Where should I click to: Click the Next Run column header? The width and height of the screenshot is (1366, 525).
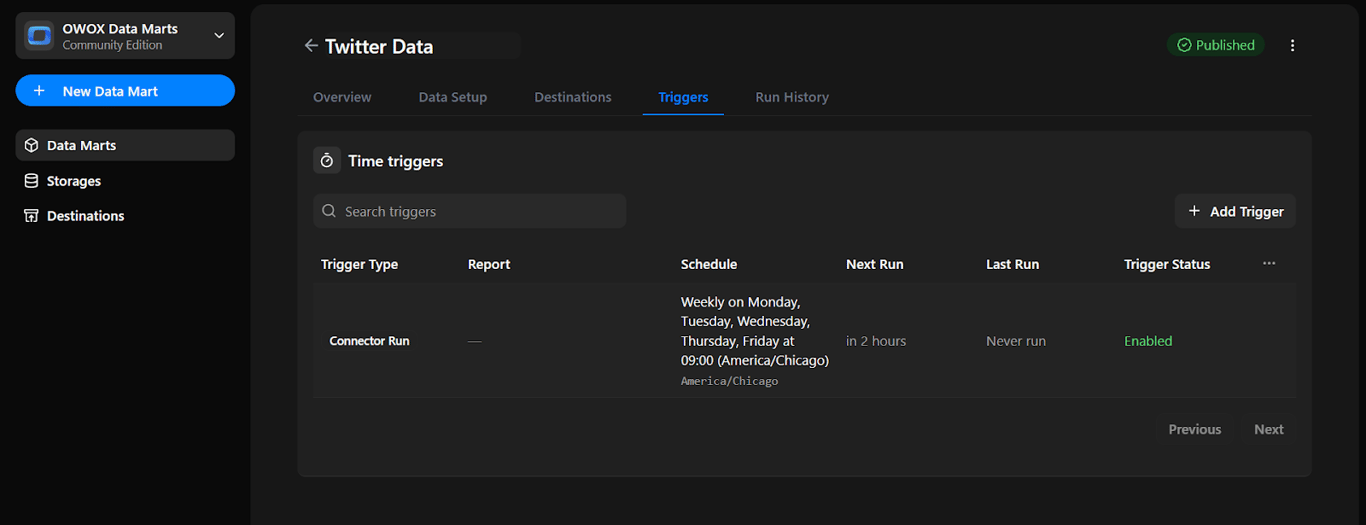coord(875,264)
